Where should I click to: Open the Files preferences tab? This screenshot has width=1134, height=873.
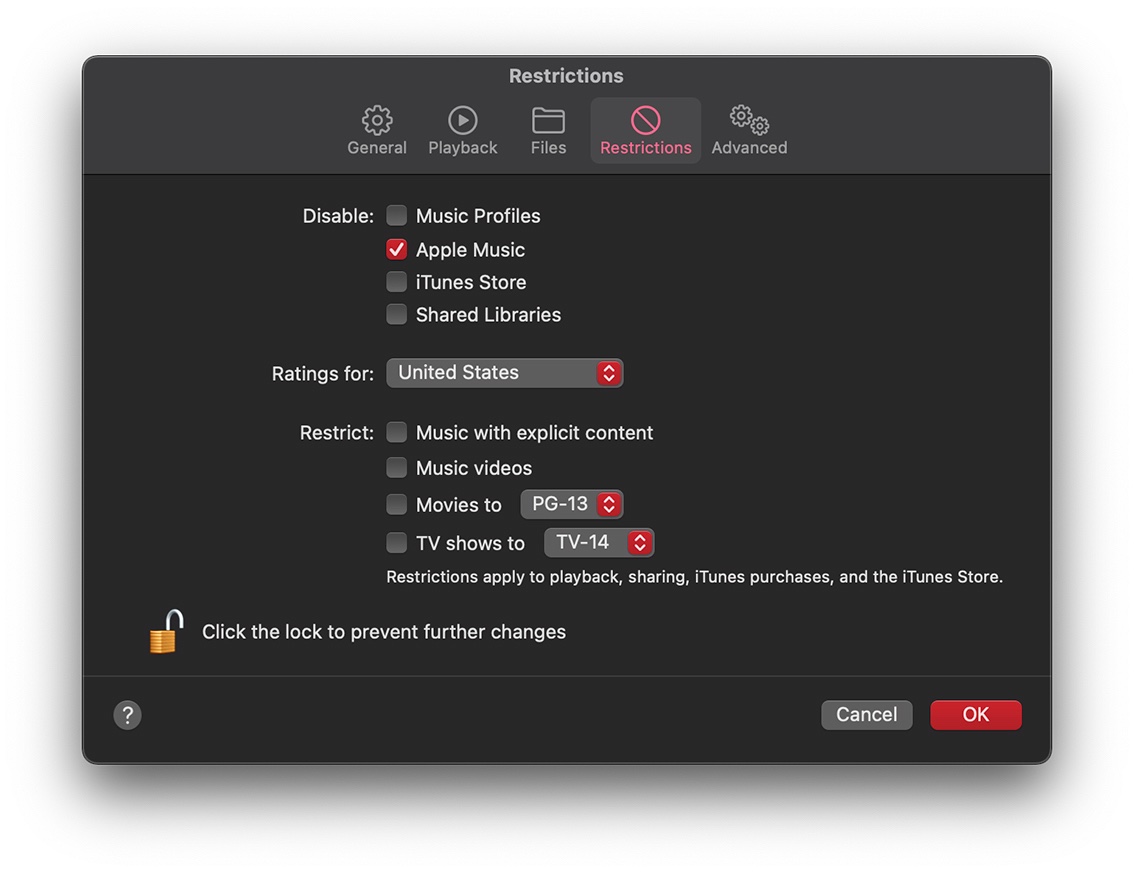[x=548, y=130]
